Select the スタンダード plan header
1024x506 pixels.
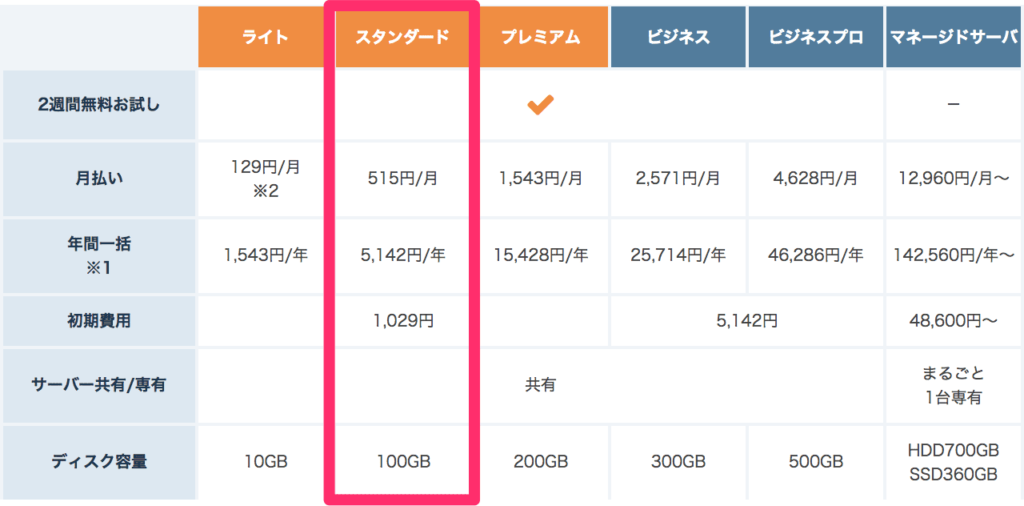(402, 37)
